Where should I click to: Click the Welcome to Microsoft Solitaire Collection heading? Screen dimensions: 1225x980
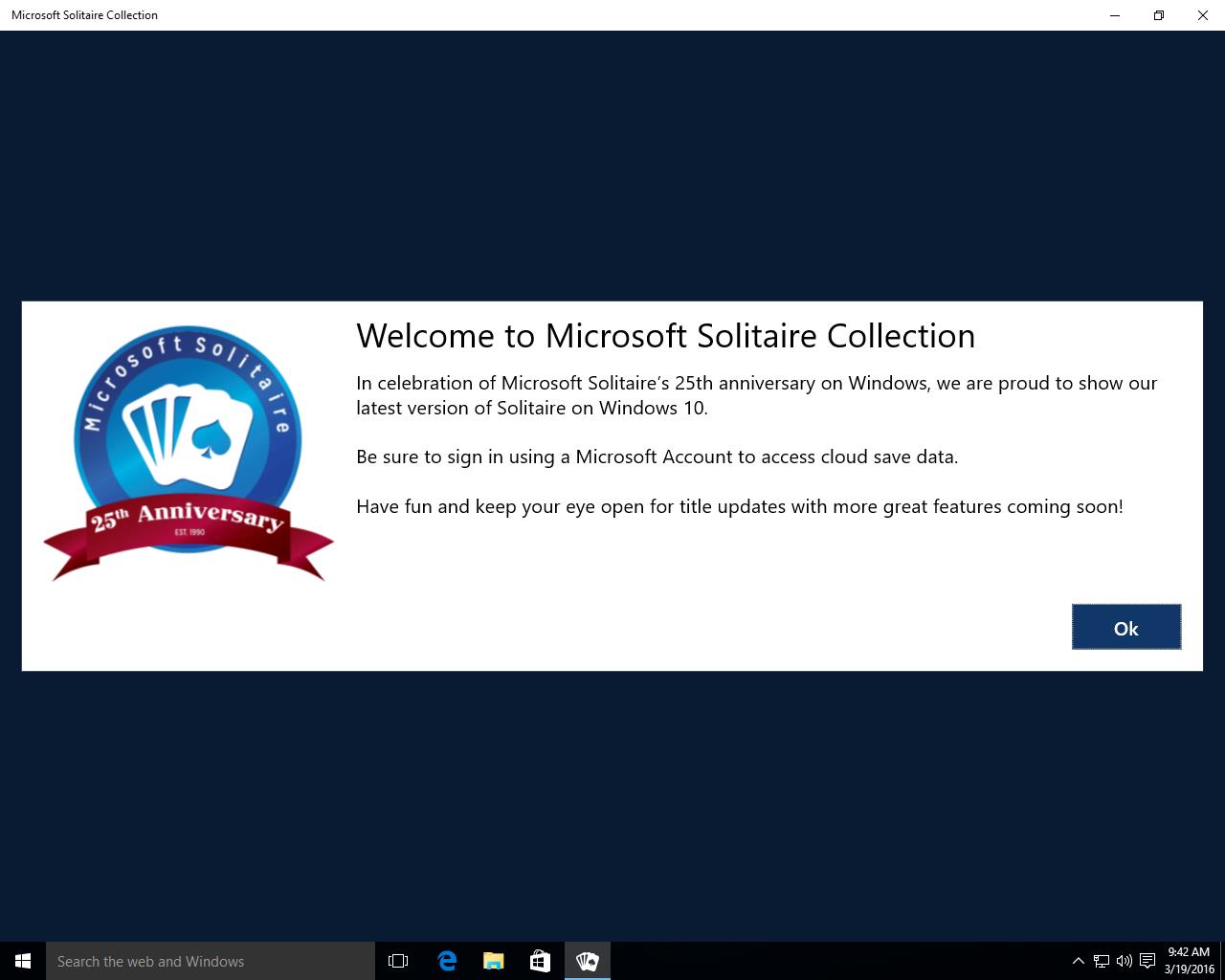click(x=665, y=335)
